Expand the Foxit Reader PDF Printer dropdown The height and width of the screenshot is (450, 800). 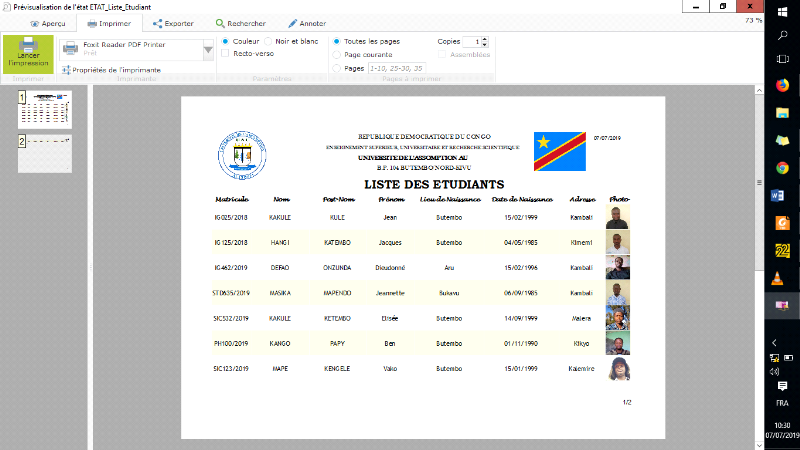pyautogui.click(x=209, y=48)
